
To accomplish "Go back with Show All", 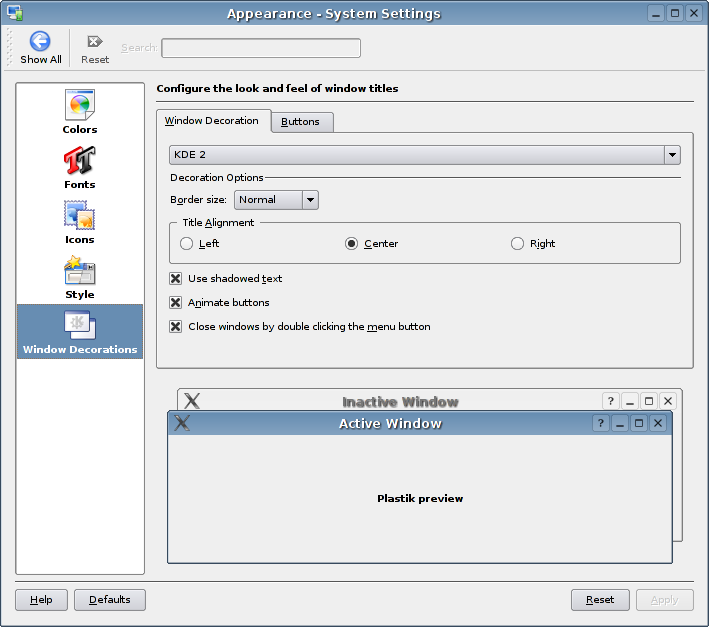I will coord(40,47).
